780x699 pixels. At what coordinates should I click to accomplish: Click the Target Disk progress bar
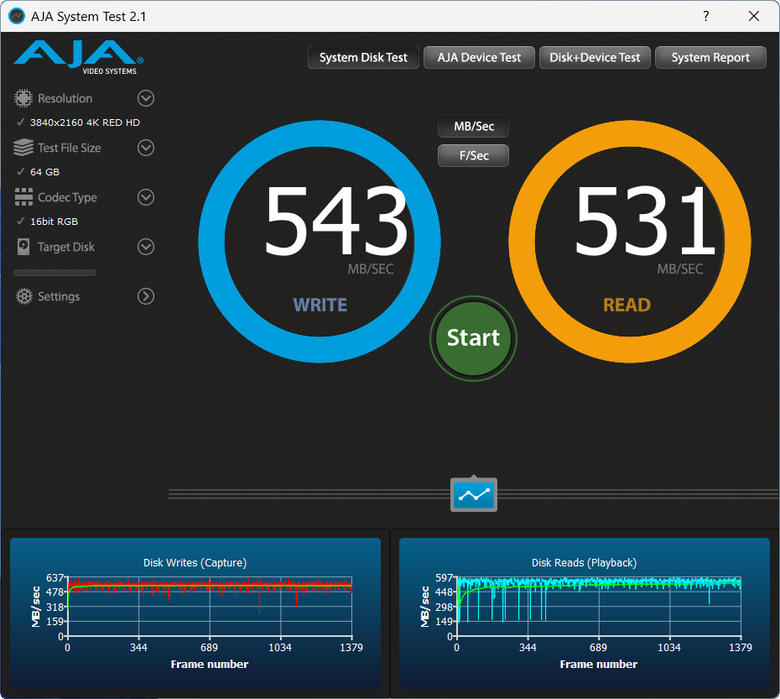coord(55,272)
